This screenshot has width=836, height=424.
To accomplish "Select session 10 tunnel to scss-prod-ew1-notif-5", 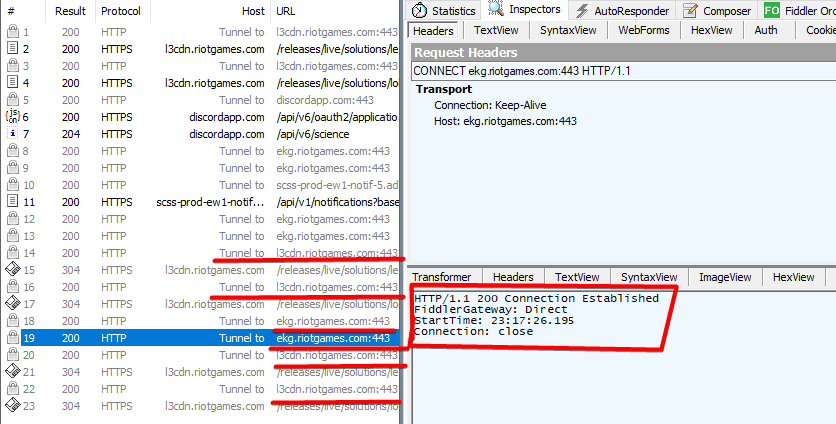I will click(200, 185).
